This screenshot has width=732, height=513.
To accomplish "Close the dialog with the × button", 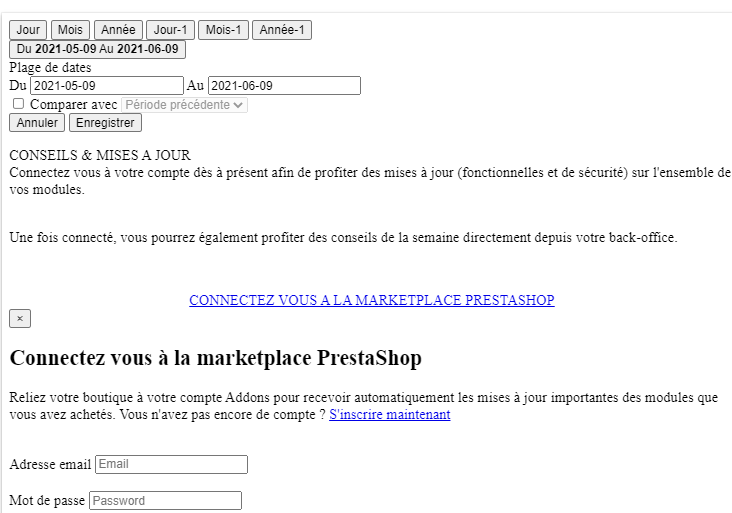I will (x=20, y=318).
